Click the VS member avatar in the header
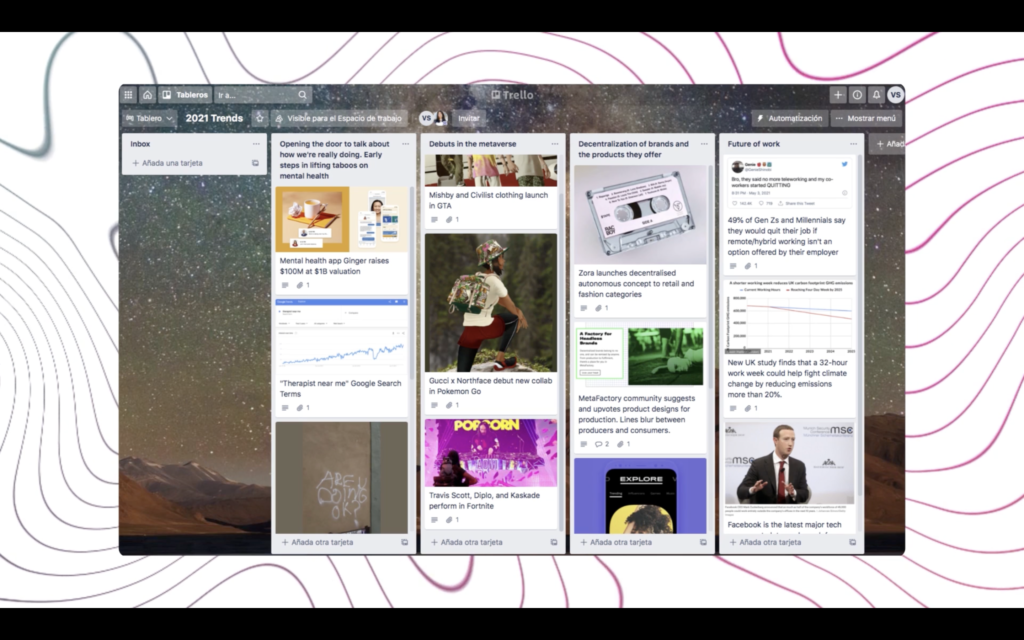This screenshot has height=640, width=1024. tap(895, 95)
